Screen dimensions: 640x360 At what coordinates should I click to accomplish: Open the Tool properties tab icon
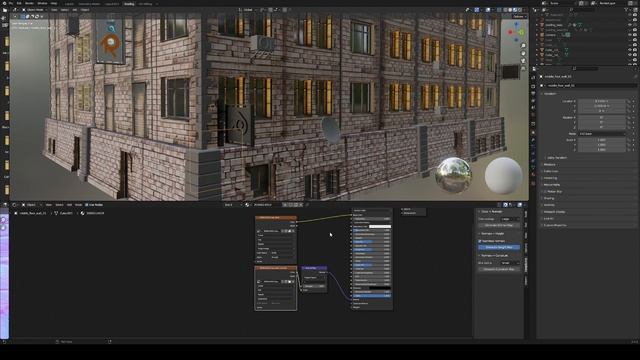point(533,77)
